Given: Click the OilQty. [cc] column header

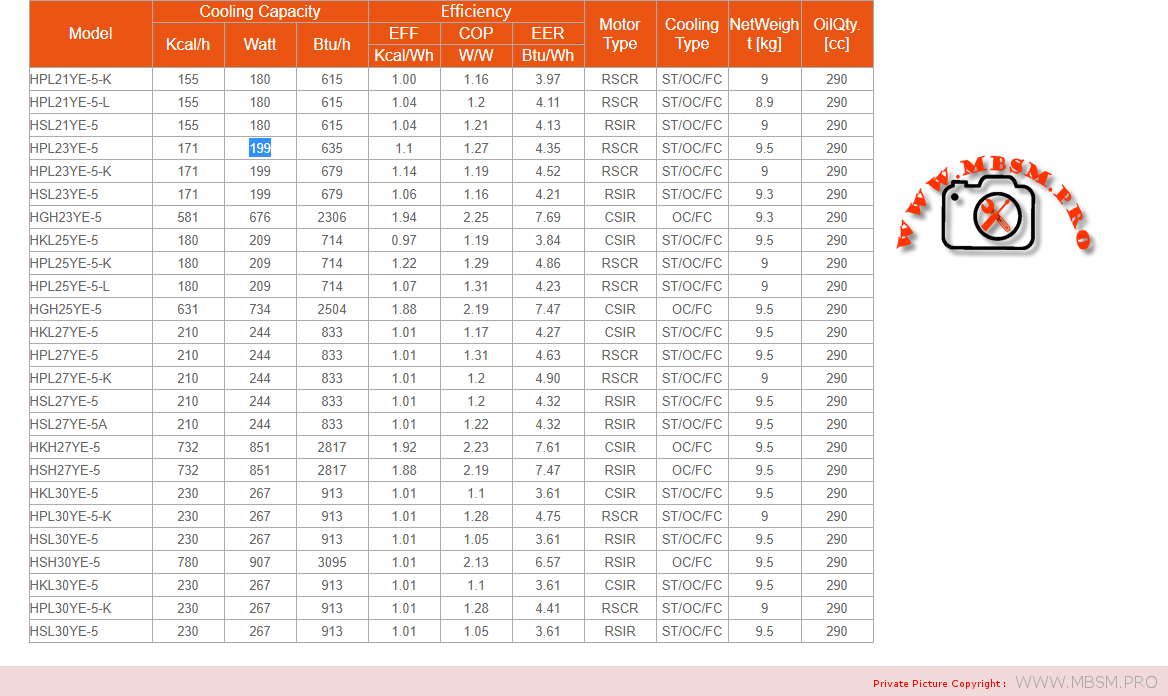Looking at the screenshot, I should point(837,34).
